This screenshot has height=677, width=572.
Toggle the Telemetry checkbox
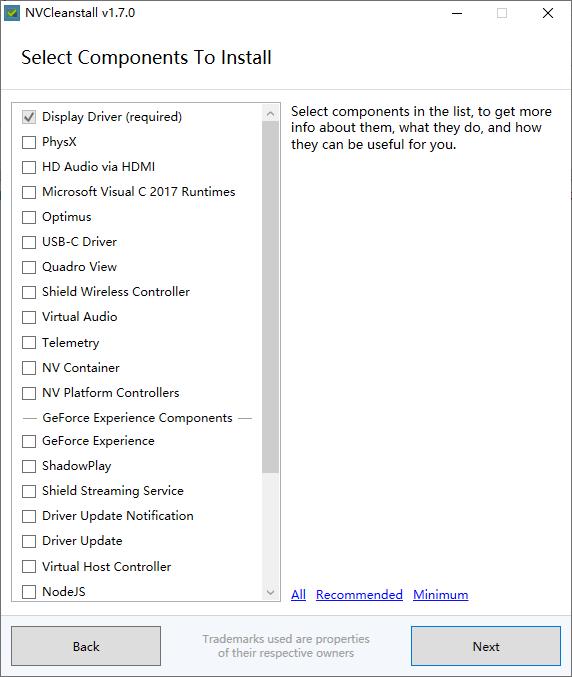pyautogui.click(x=29, y=343)
